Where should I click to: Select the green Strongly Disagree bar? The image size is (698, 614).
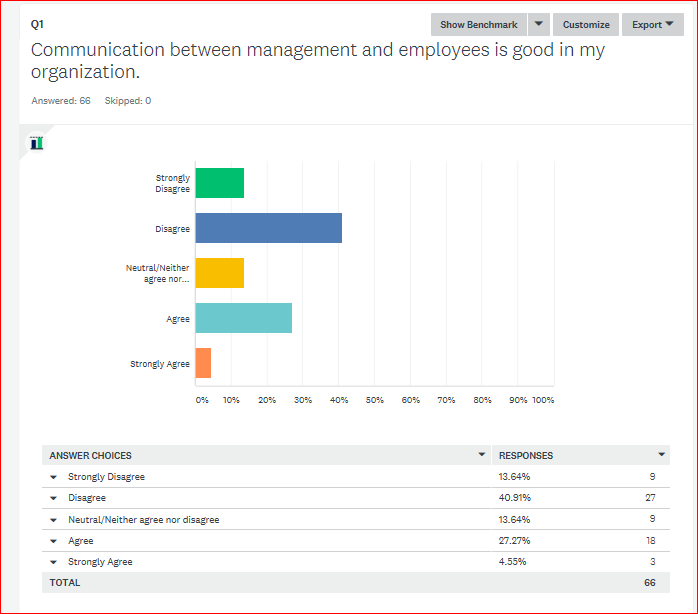tap(219, 183)
